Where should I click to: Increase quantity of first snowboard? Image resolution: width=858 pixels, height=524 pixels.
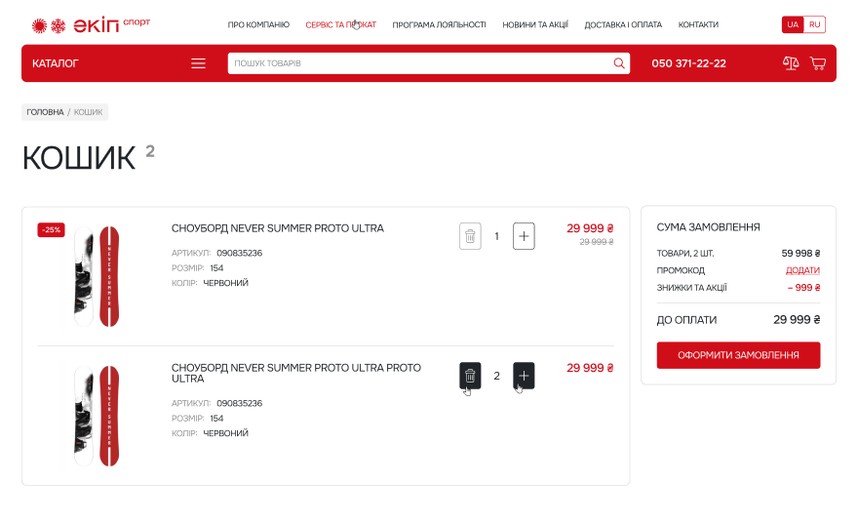[524, 236]
